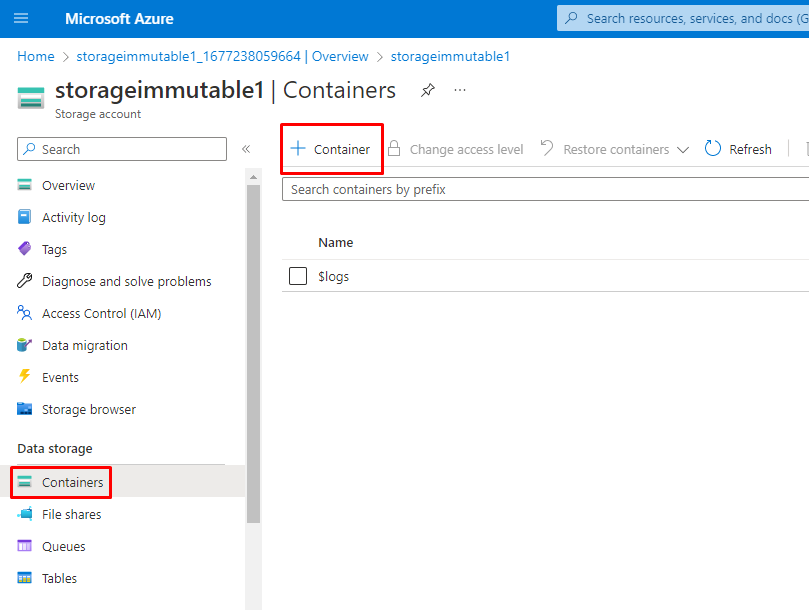Open Data migration menu item
The width and height of the screenshot is (809, 610).
pyautogui.click(x=85, y=345)
